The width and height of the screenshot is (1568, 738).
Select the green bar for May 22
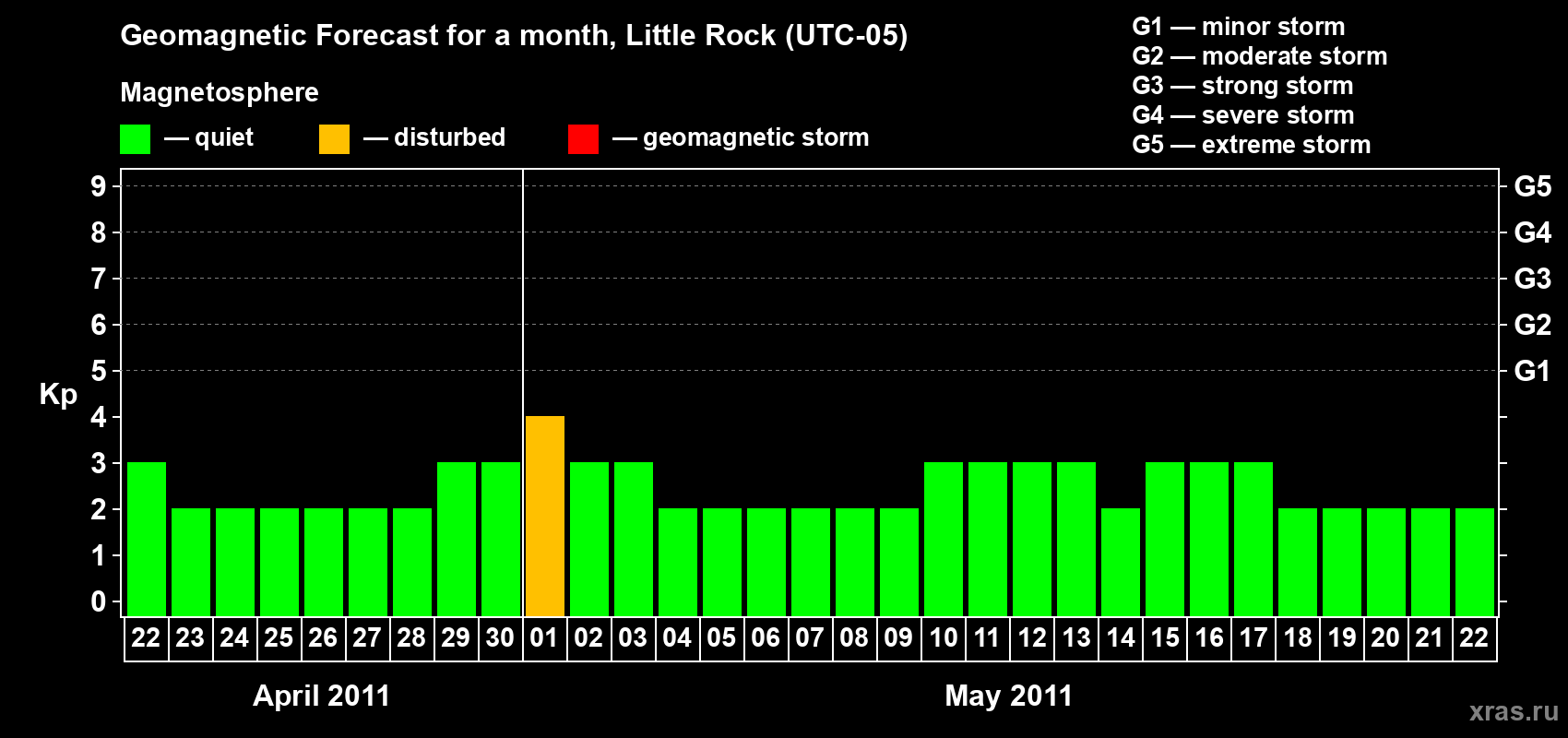1475,563
